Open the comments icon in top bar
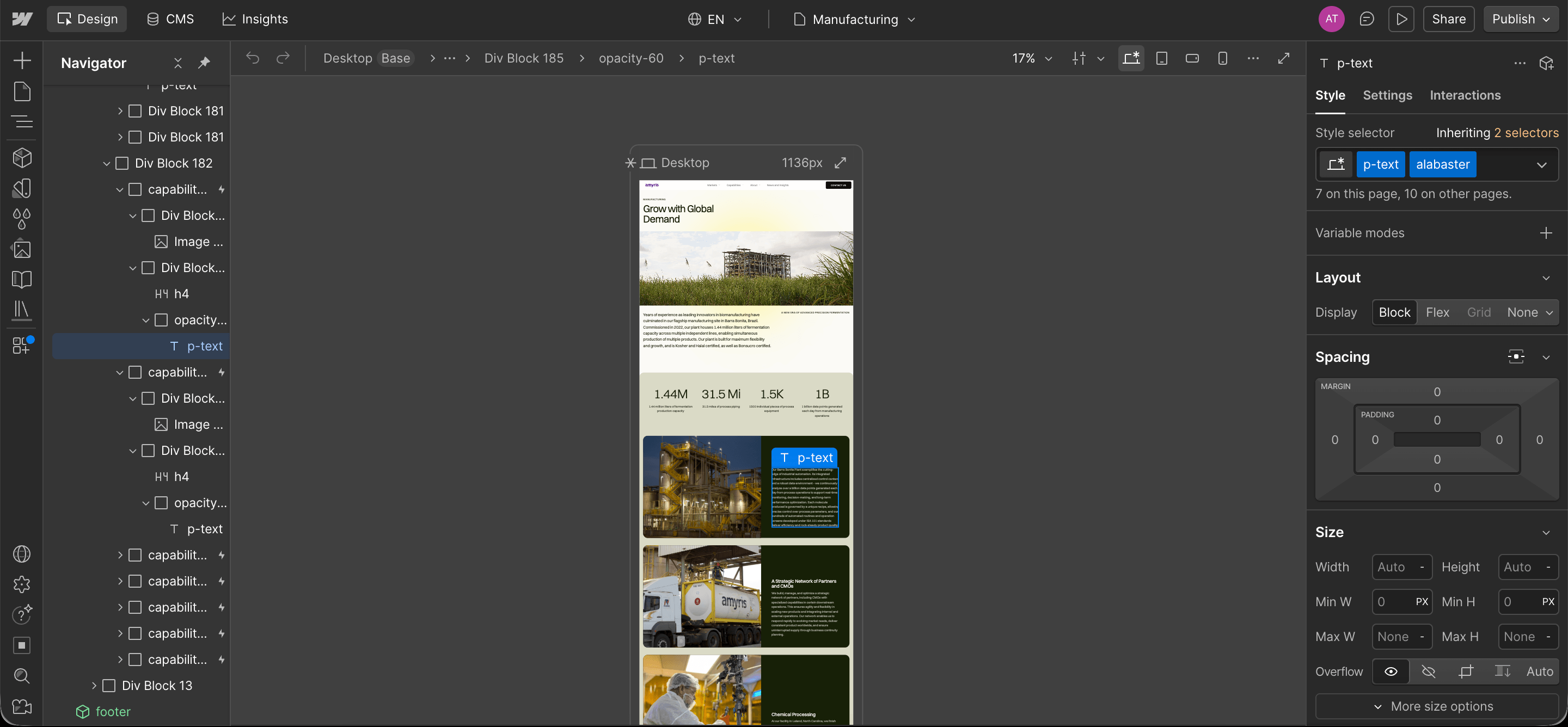 click(1367, 19)
